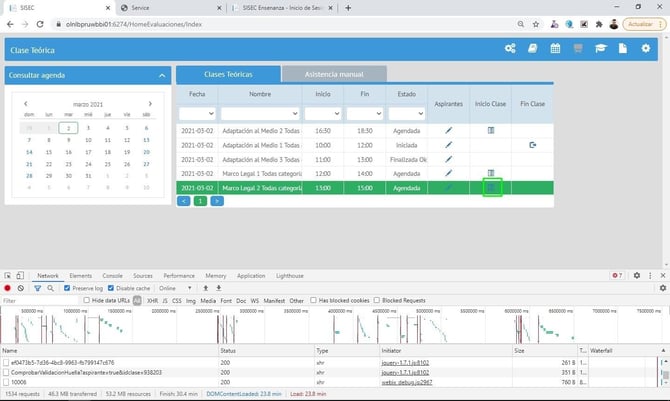Click the Actualizar browser button
The height and width of the screenshot is (401, 670).
click(642, 24)
